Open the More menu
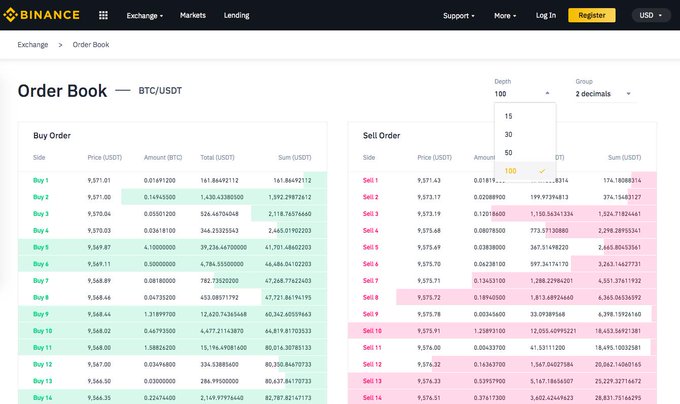This screenshot has height=404, width=680. [x=505, y=16]
